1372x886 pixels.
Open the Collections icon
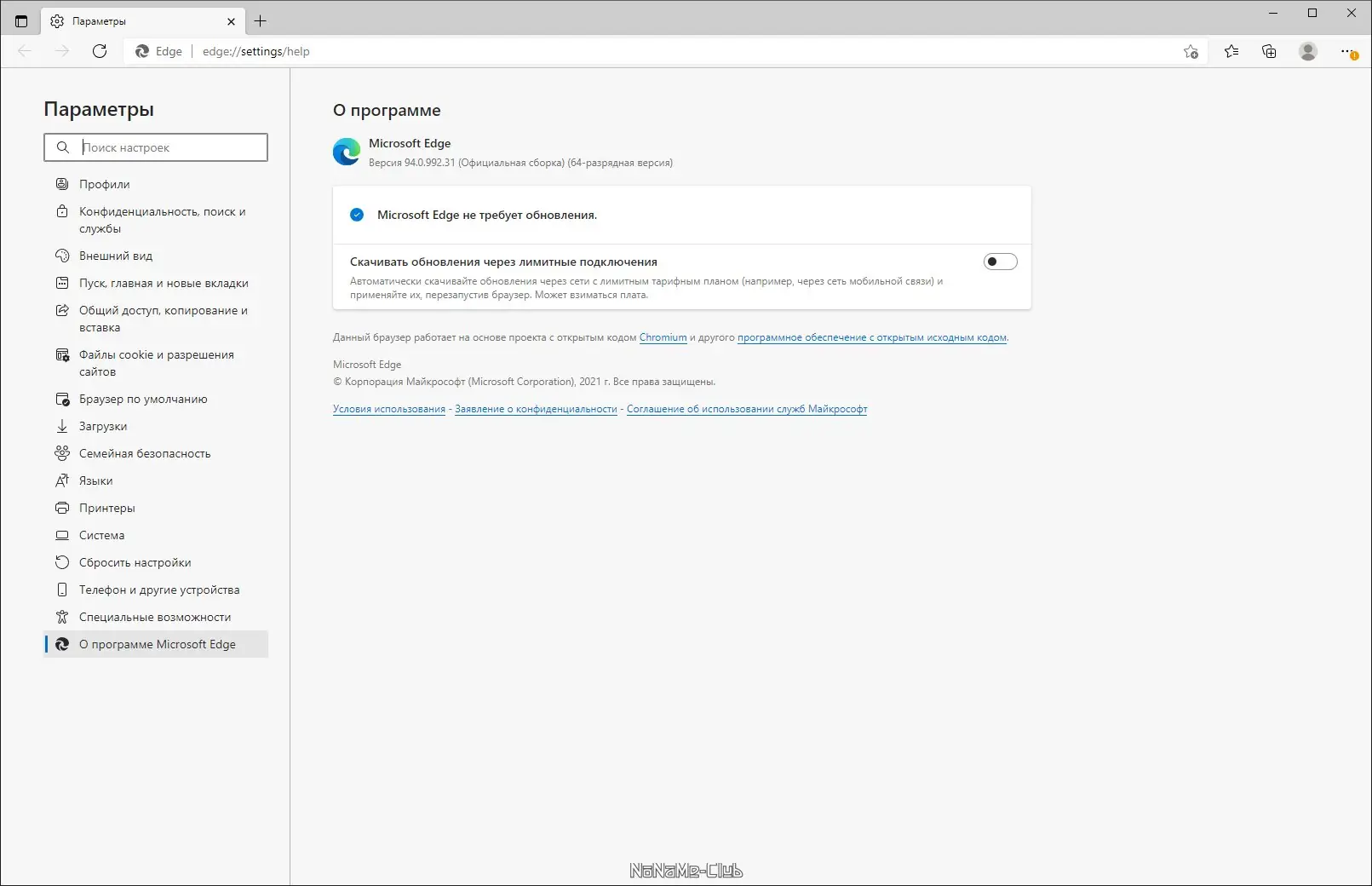pyautogui.click(x=1269, y=51)
